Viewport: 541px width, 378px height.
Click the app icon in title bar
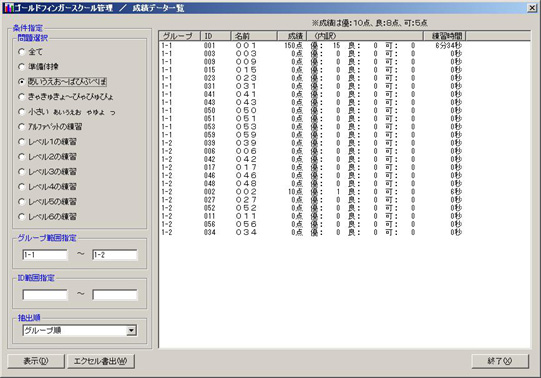[x=8, y=8]
